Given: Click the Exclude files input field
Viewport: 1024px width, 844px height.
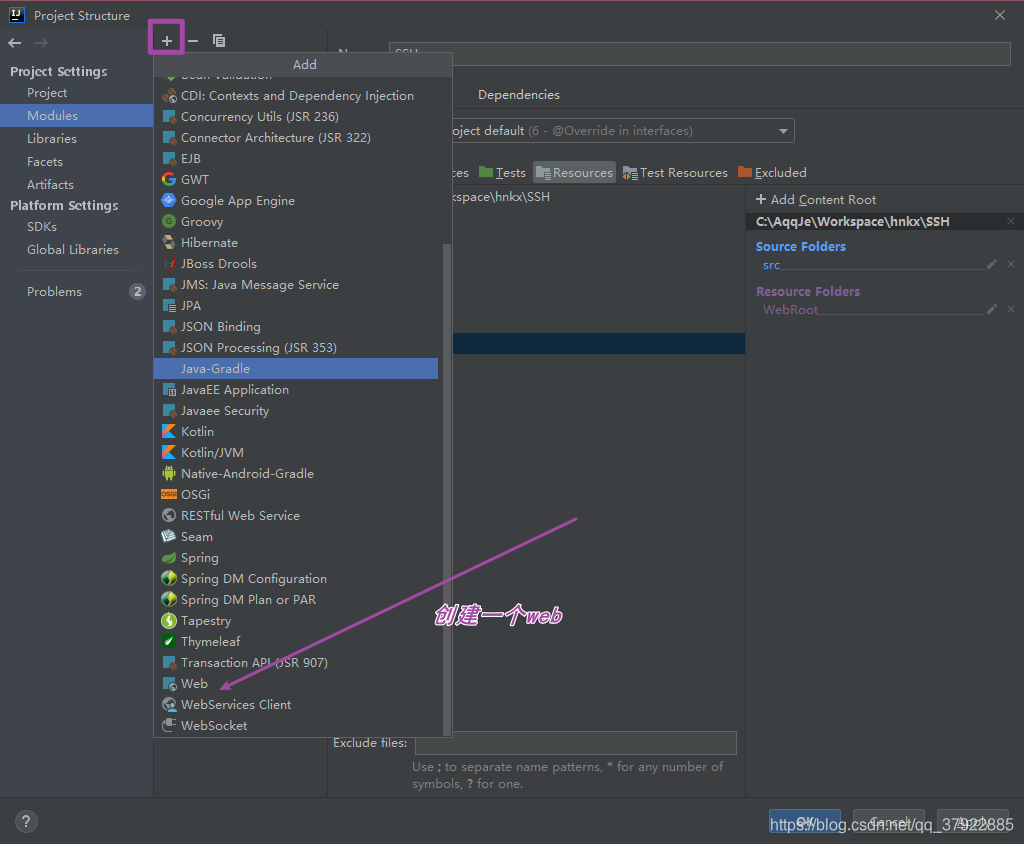Looking at the screenshot, I should click(x=576, y=743).
